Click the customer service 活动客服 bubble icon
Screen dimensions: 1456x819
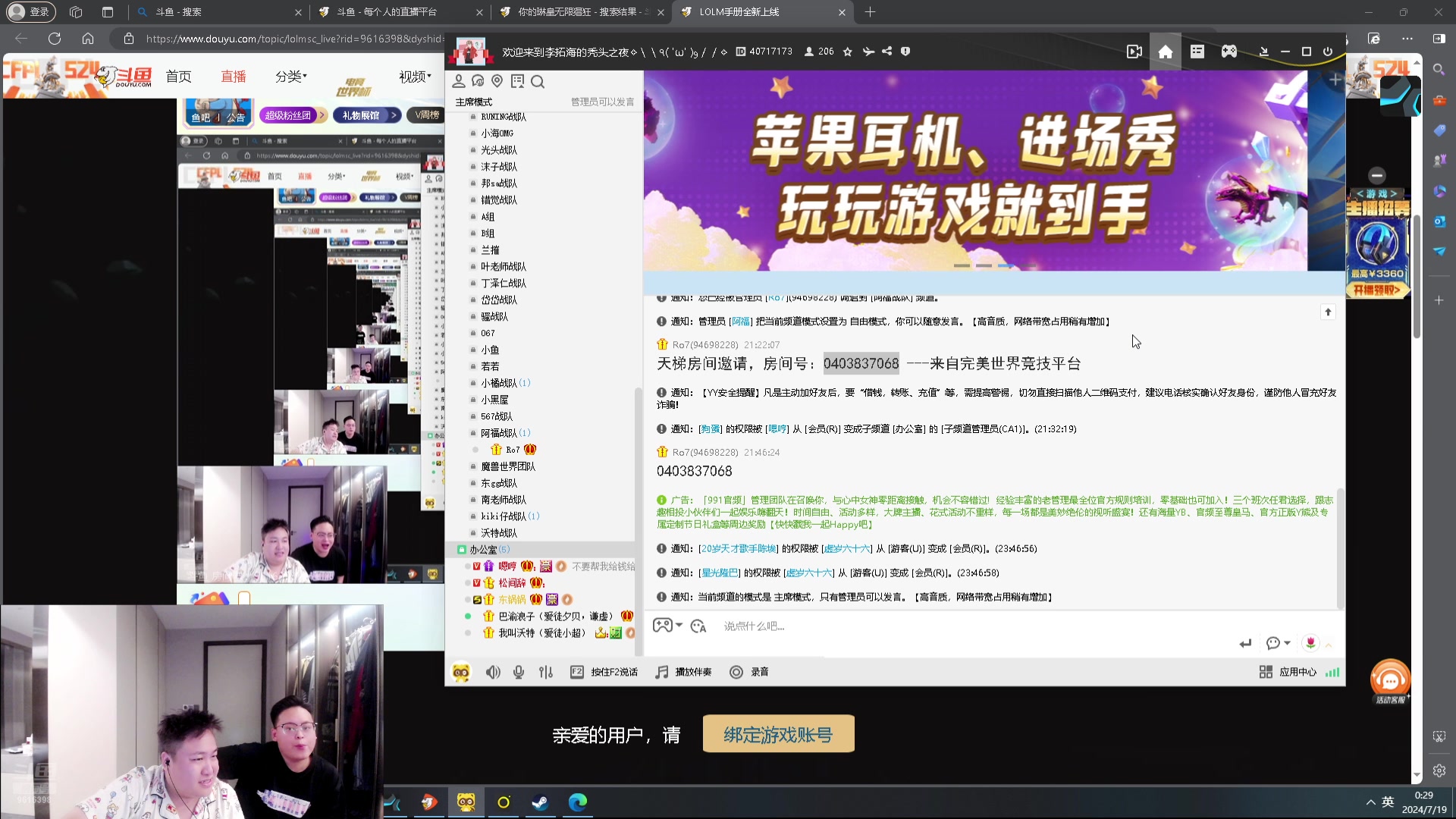(1390, 681)
